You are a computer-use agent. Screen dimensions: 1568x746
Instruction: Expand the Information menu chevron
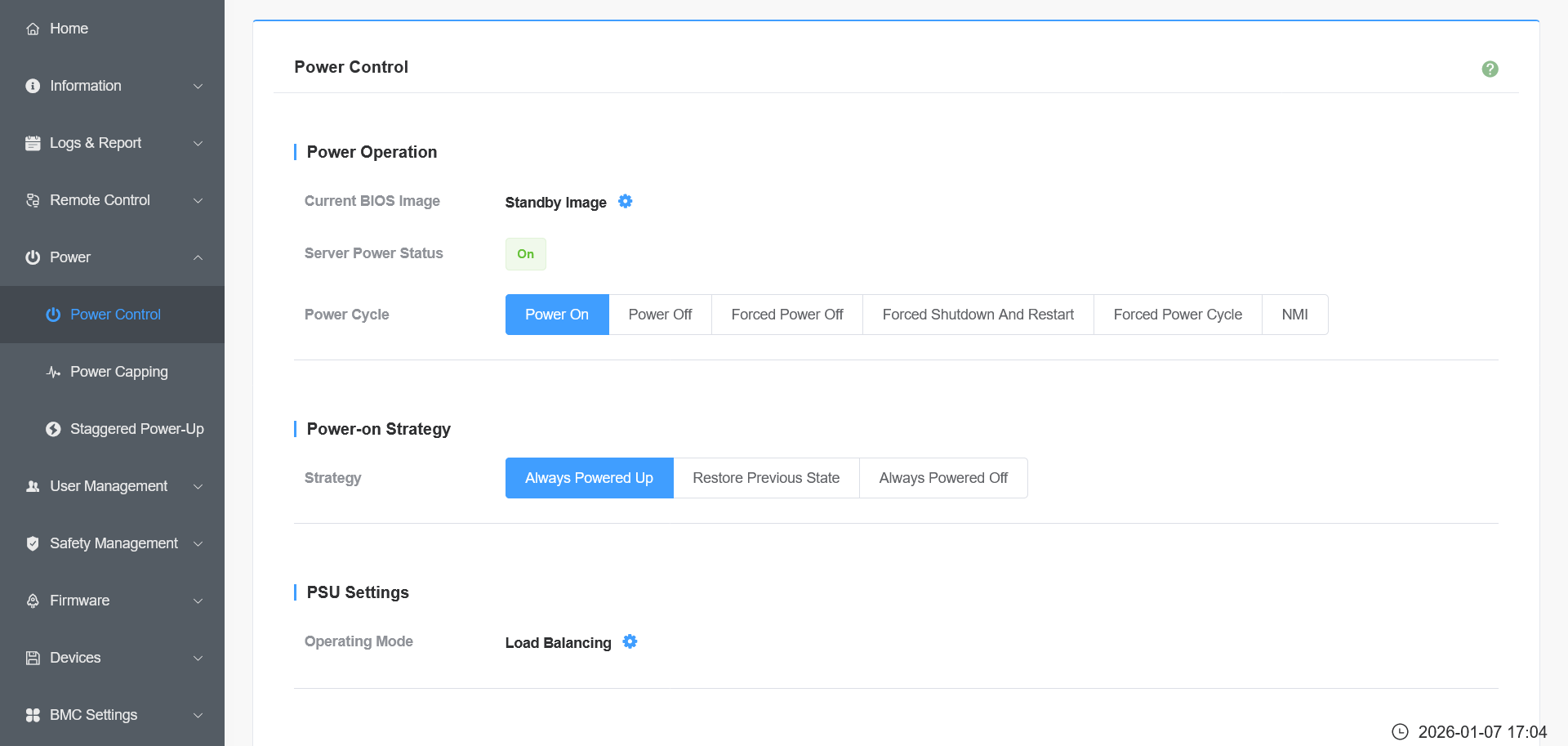coord(198,87)
